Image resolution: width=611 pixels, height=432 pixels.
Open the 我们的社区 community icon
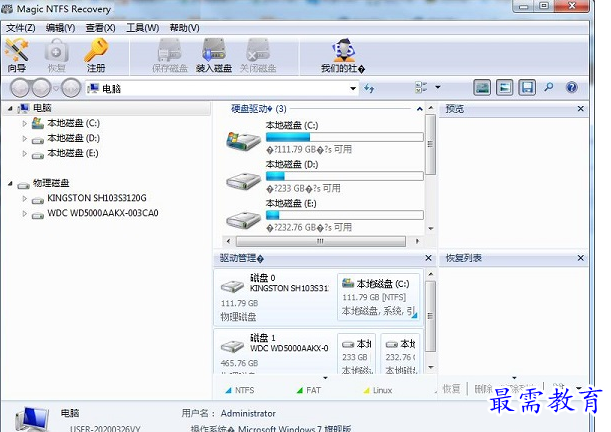[x=343, y=55]
